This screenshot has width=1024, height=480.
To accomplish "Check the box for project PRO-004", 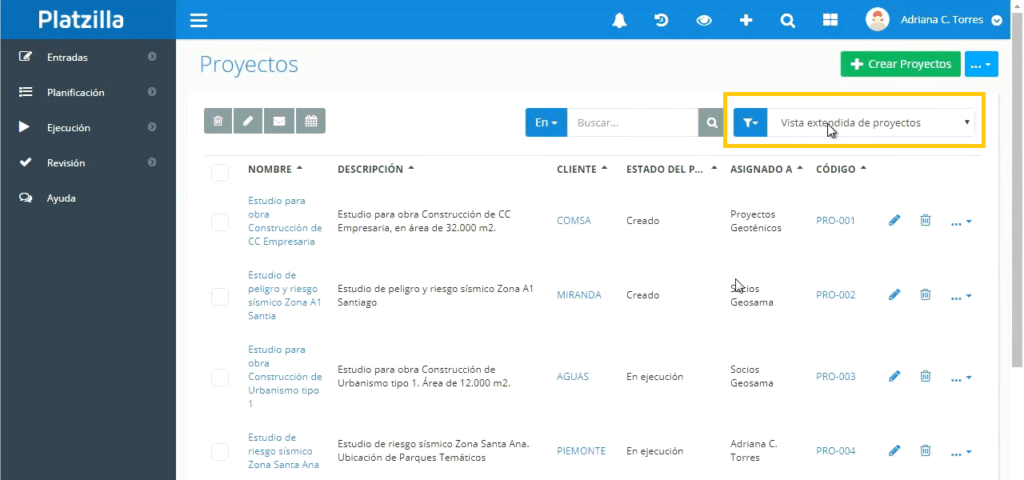I will [x=220, y=452].
